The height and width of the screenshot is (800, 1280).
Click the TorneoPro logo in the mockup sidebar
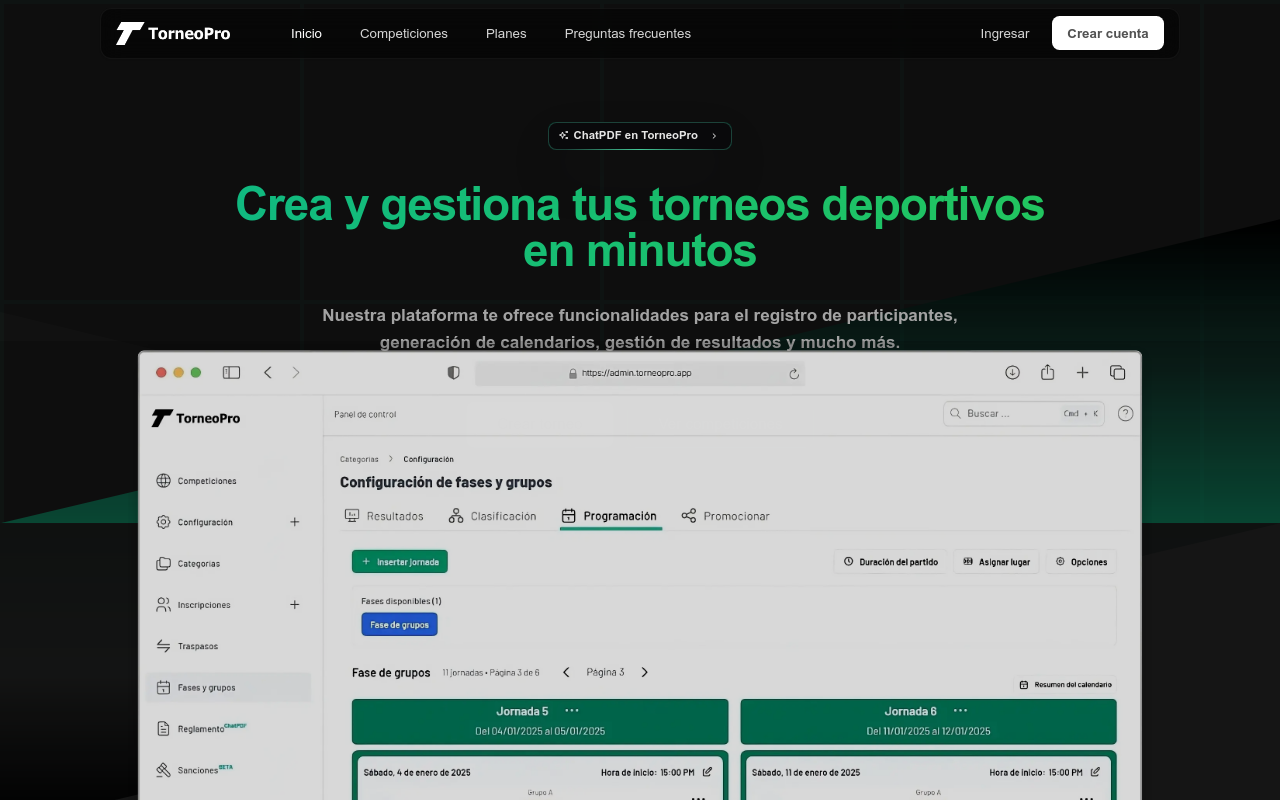(196, 418)
